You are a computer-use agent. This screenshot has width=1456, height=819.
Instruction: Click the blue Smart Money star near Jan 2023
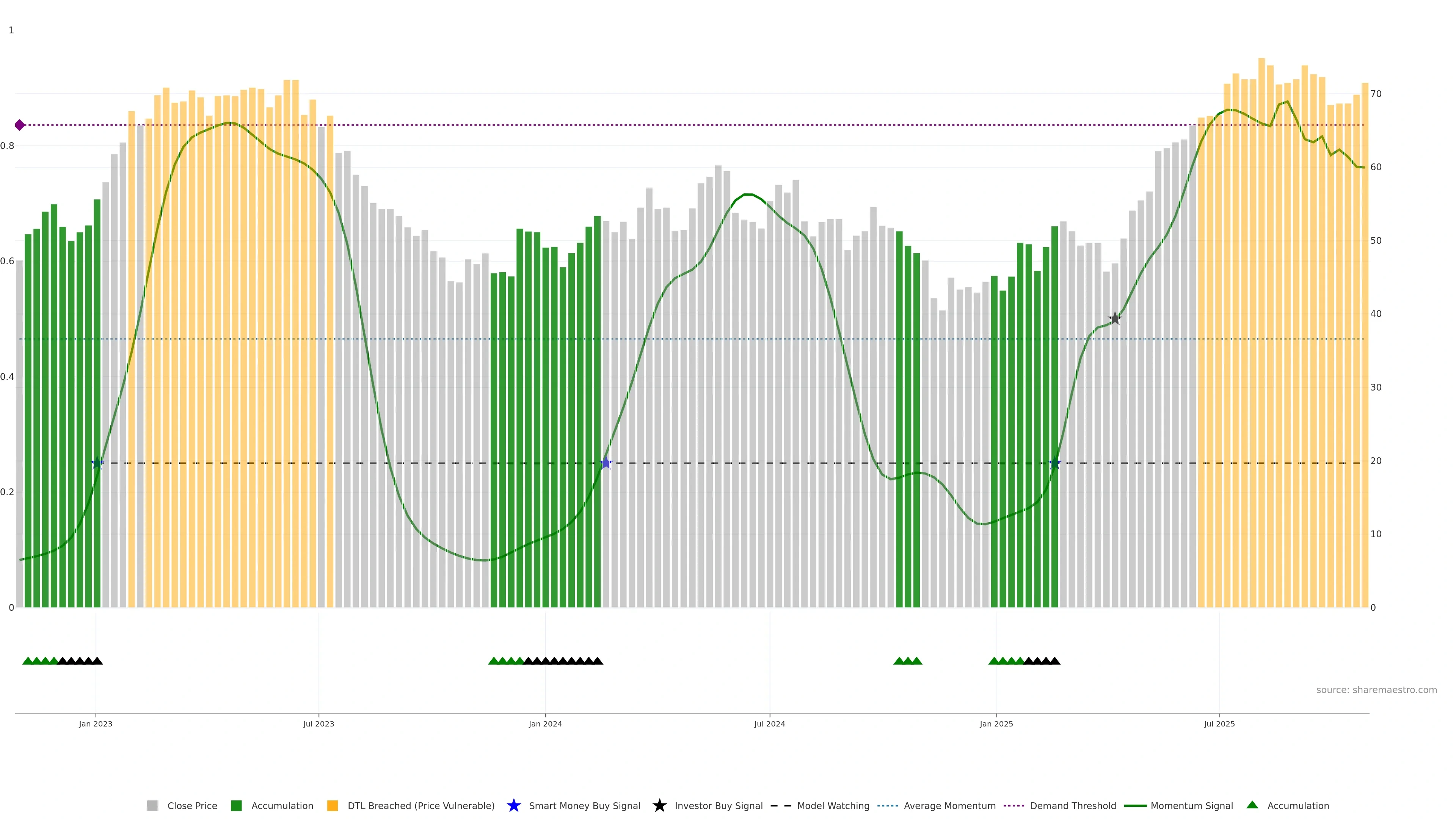coord(97,463)
